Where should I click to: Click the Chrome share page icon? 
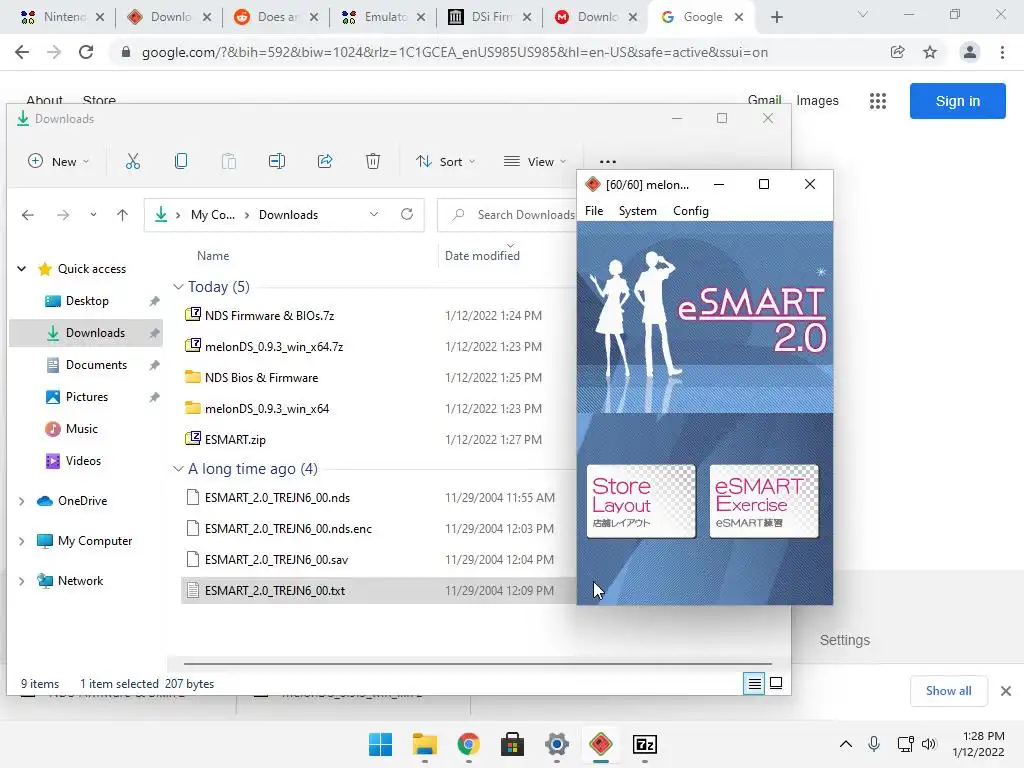897,52
